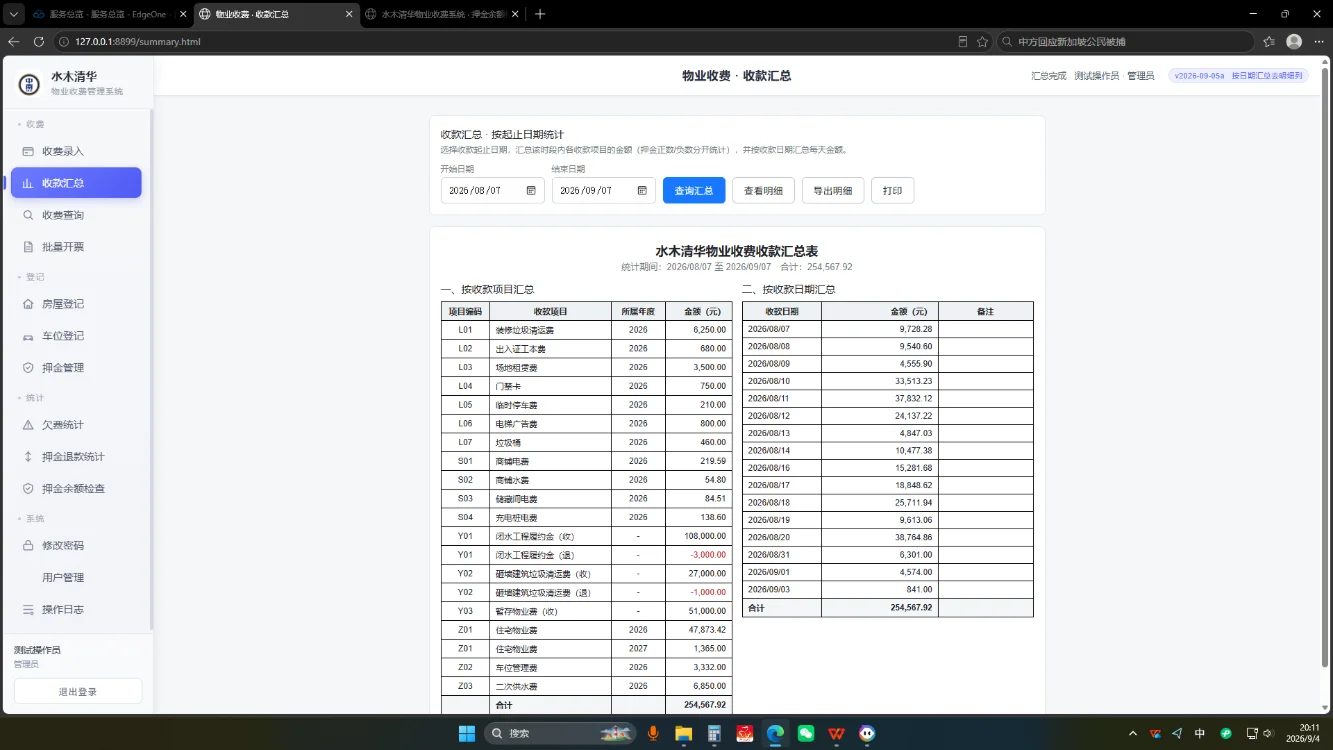Open the Windows Start menu
This screenshot has width=1333, height=750.
(467, 733)
